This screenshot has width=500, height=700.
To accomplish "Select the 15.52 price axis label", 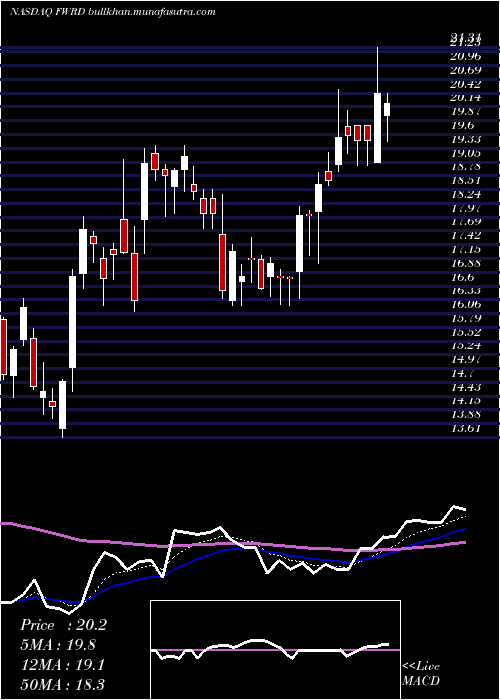I will [466, 332].
